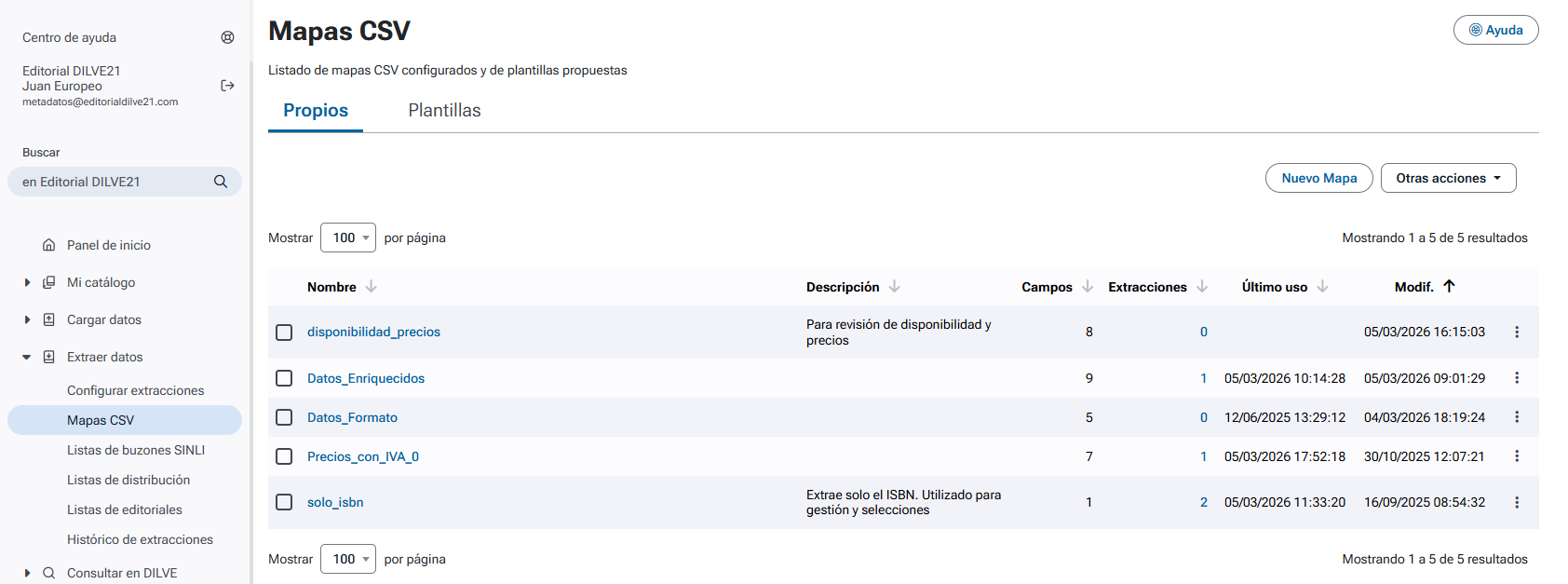Viewport: 1568px width, 584px height.
Task: Click the Ayuda button
Action: [x=1495, y=30]
